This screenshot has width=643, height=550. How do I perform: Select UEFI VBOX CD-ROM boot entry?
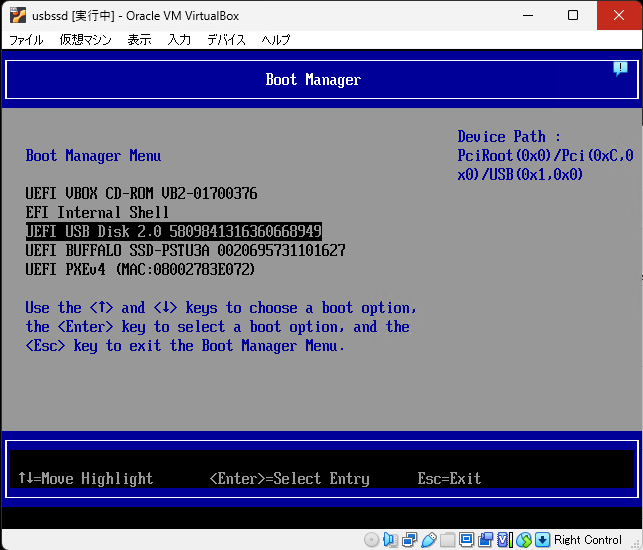(x=141, y=194)
